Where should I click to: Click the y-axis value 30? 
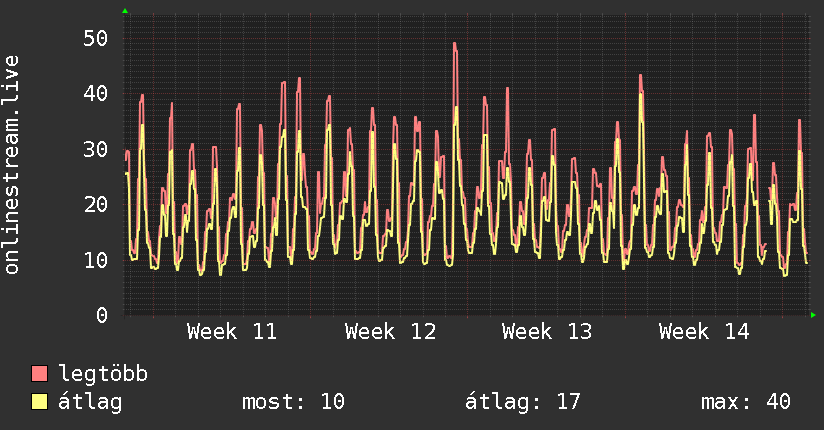point(96,149)
